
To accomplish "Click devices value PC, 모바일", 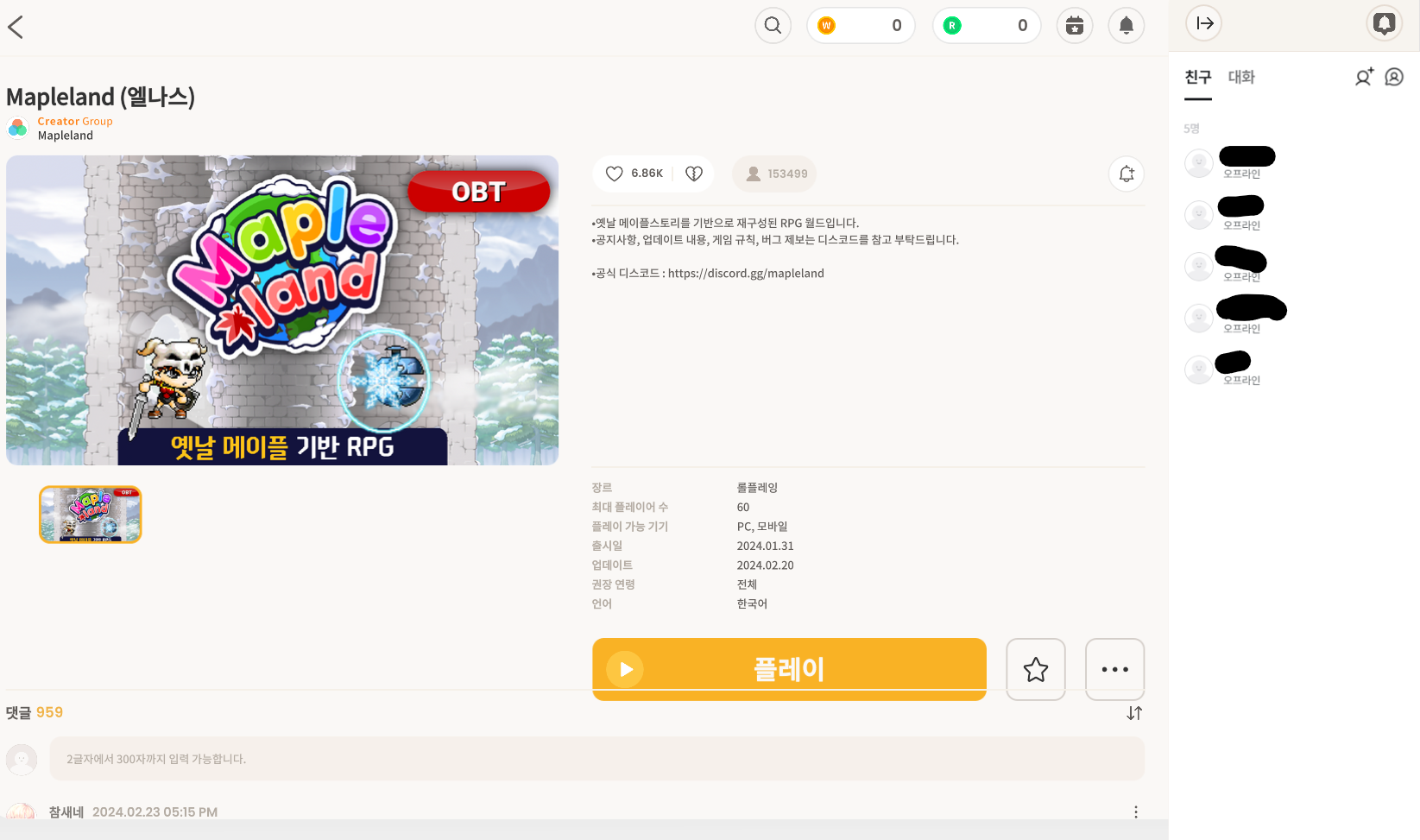I will pos(762,527).
